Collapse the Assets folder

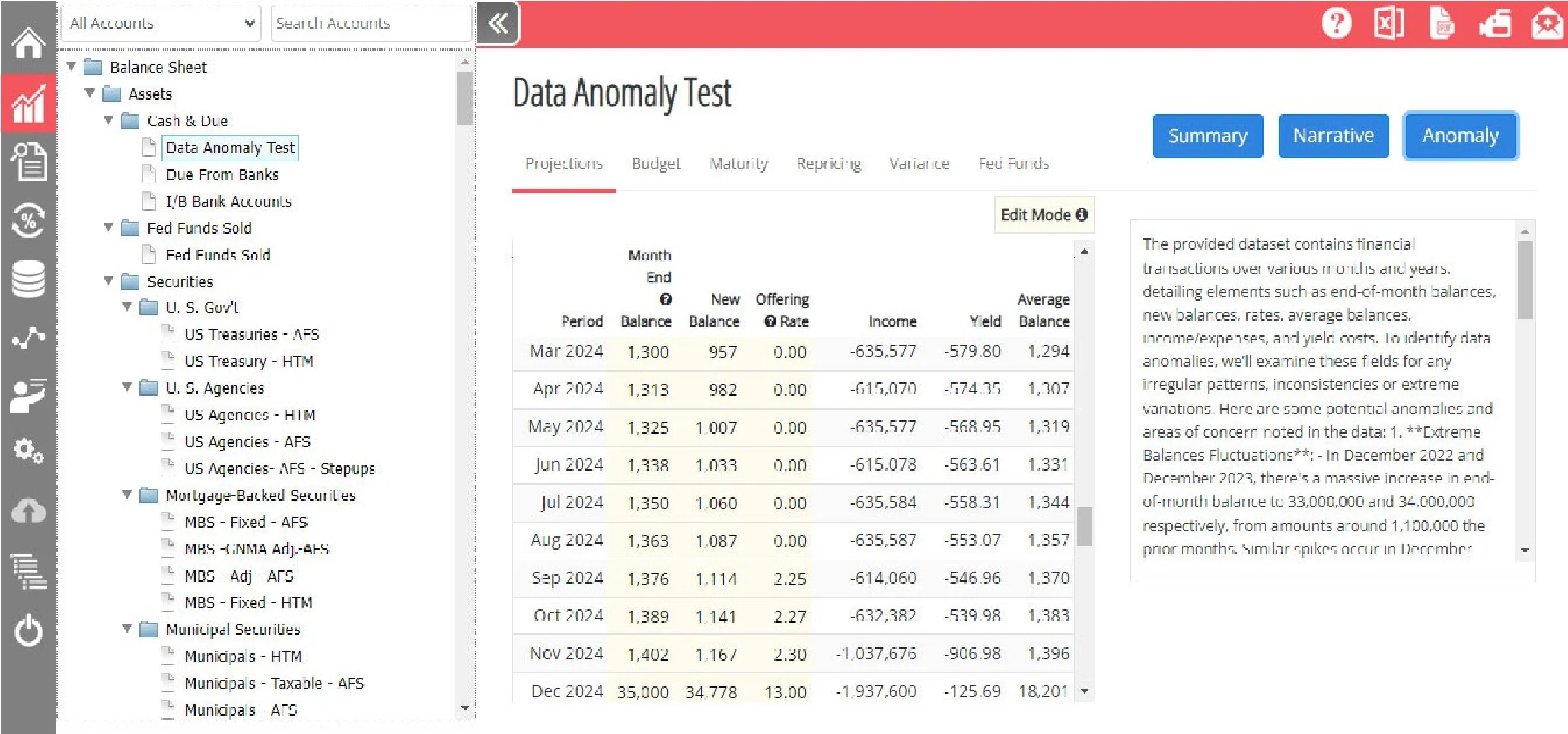pyautogui.click(x=90, y=93)
